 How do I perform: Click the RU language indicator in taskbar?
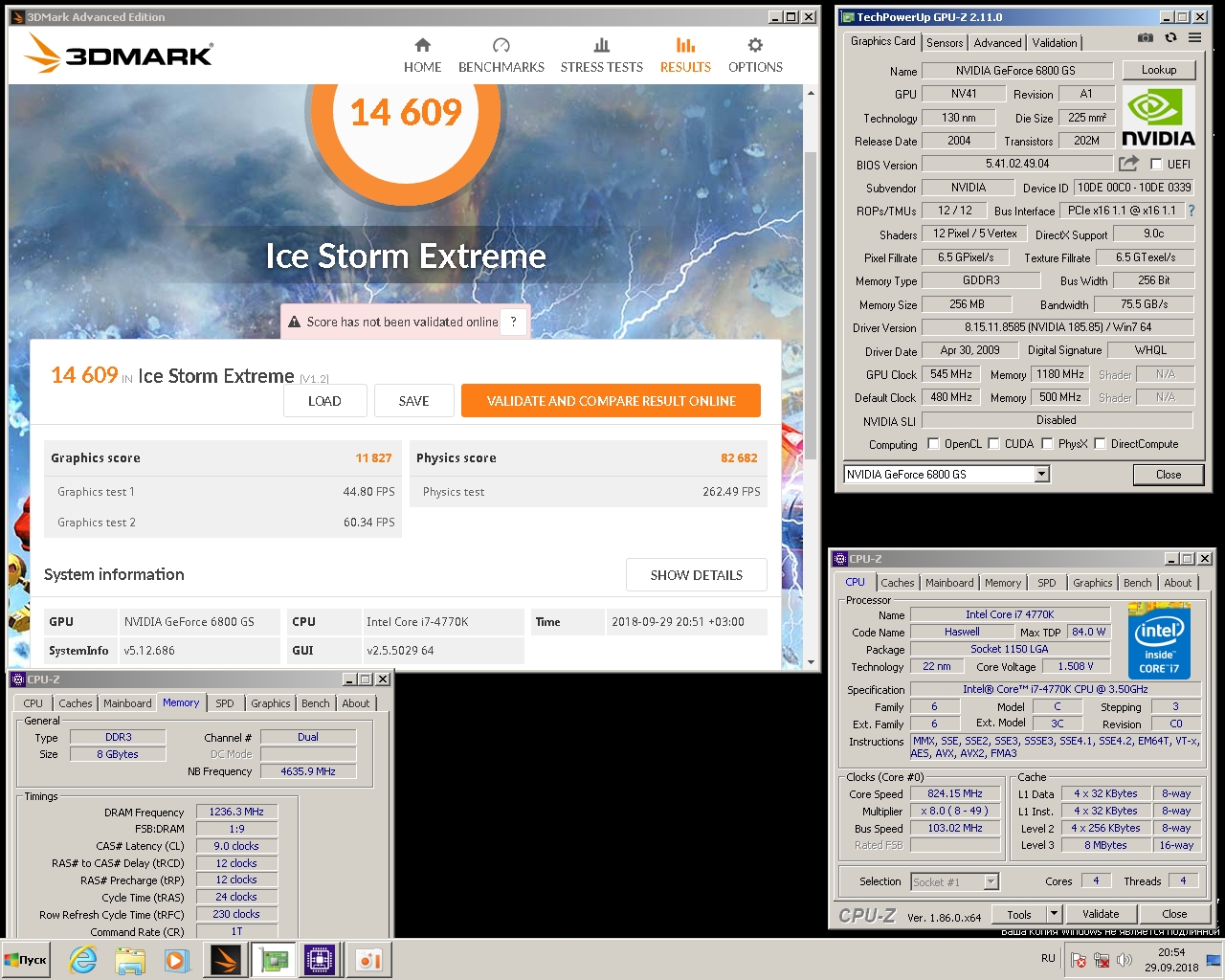(1048, 958)
